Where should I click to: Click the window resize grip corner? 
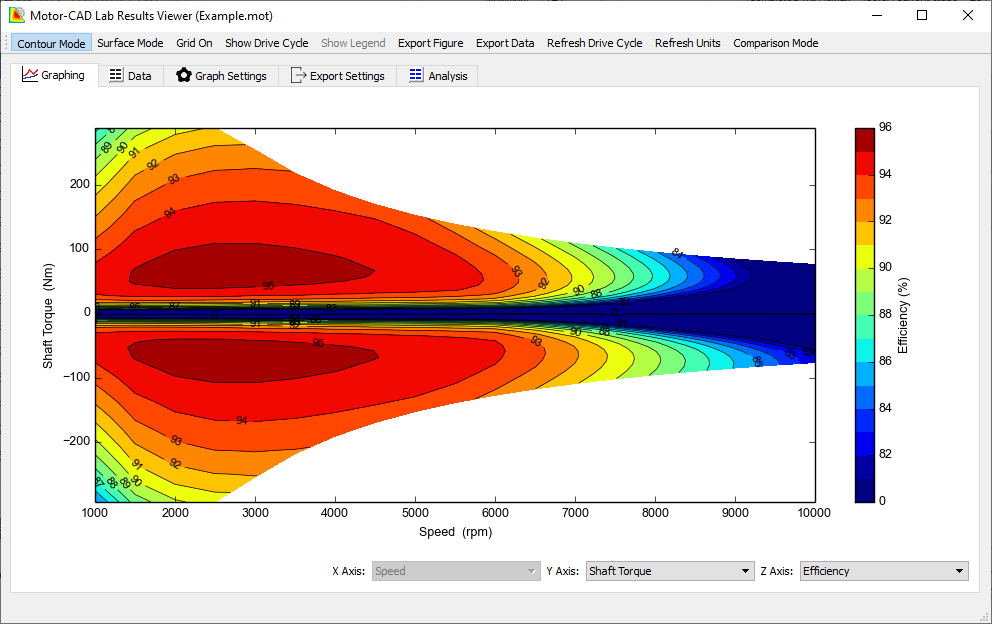pyautogui.click(x=984, y=617)
